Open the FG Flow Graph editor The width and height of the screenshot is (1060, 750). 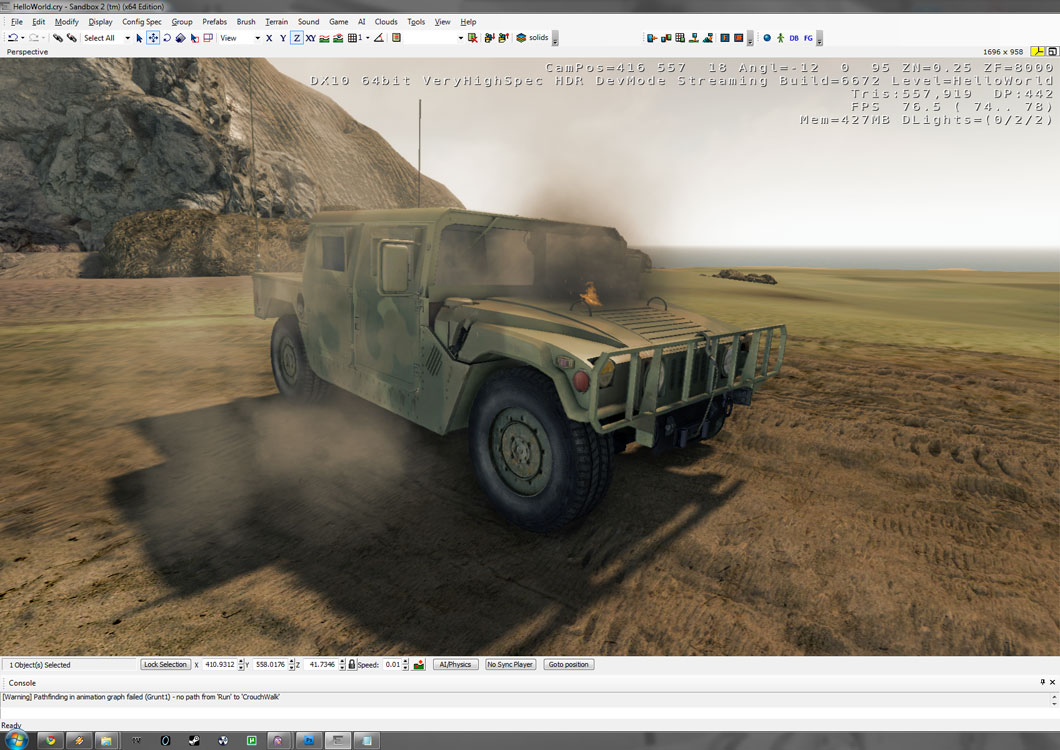point(809,38)
